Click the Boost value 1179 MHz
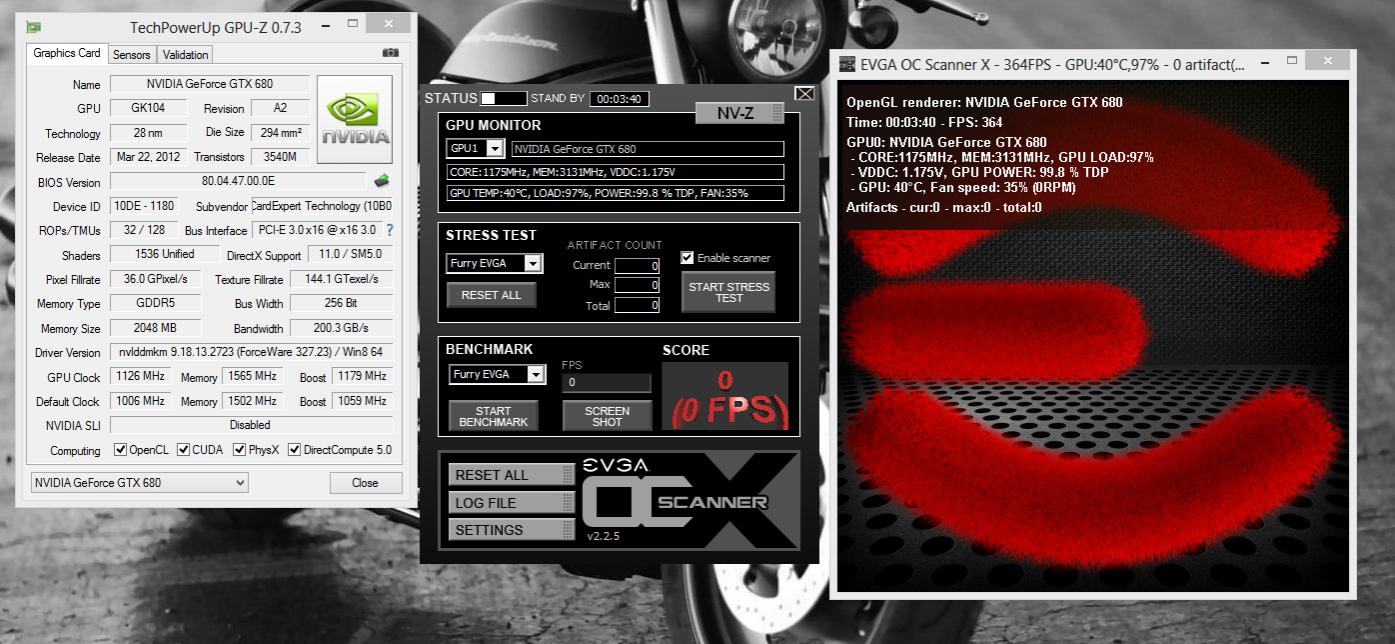This screenshot has width=1395, height=644. 361,377
